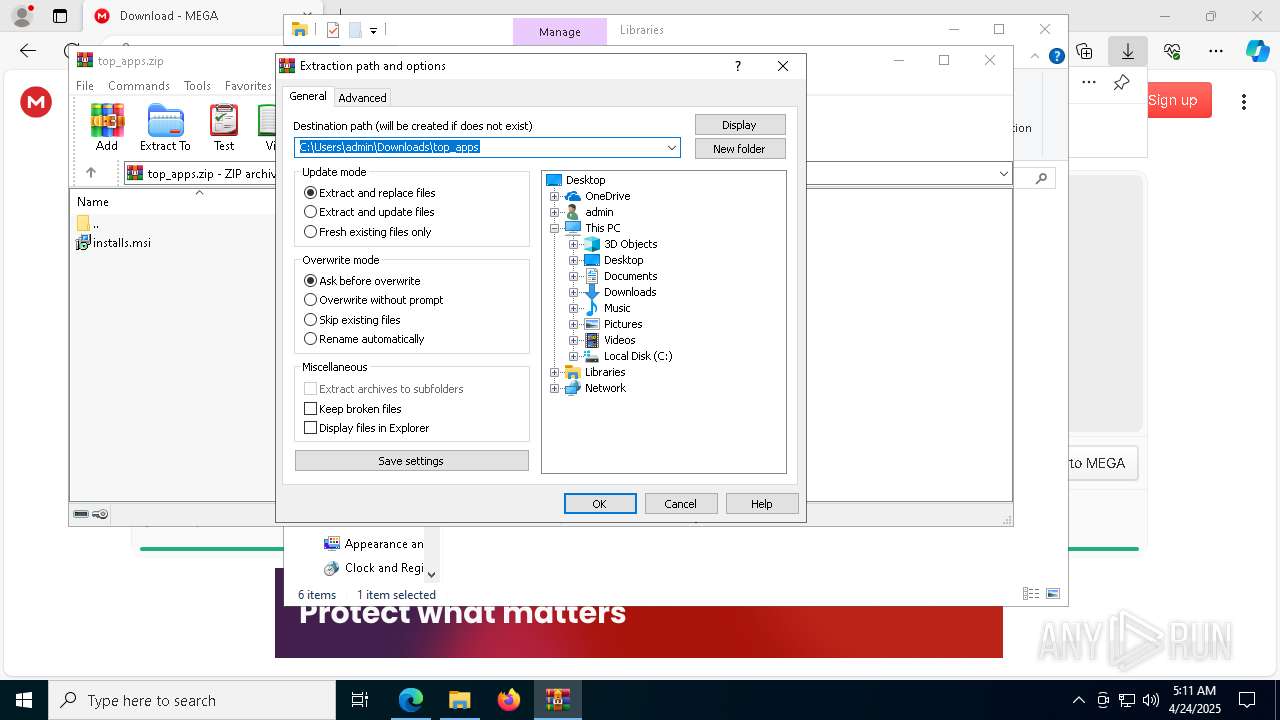Select Ask before overwrite
Viewport: 1280px width, 720px height.
(x=362, y=281)
